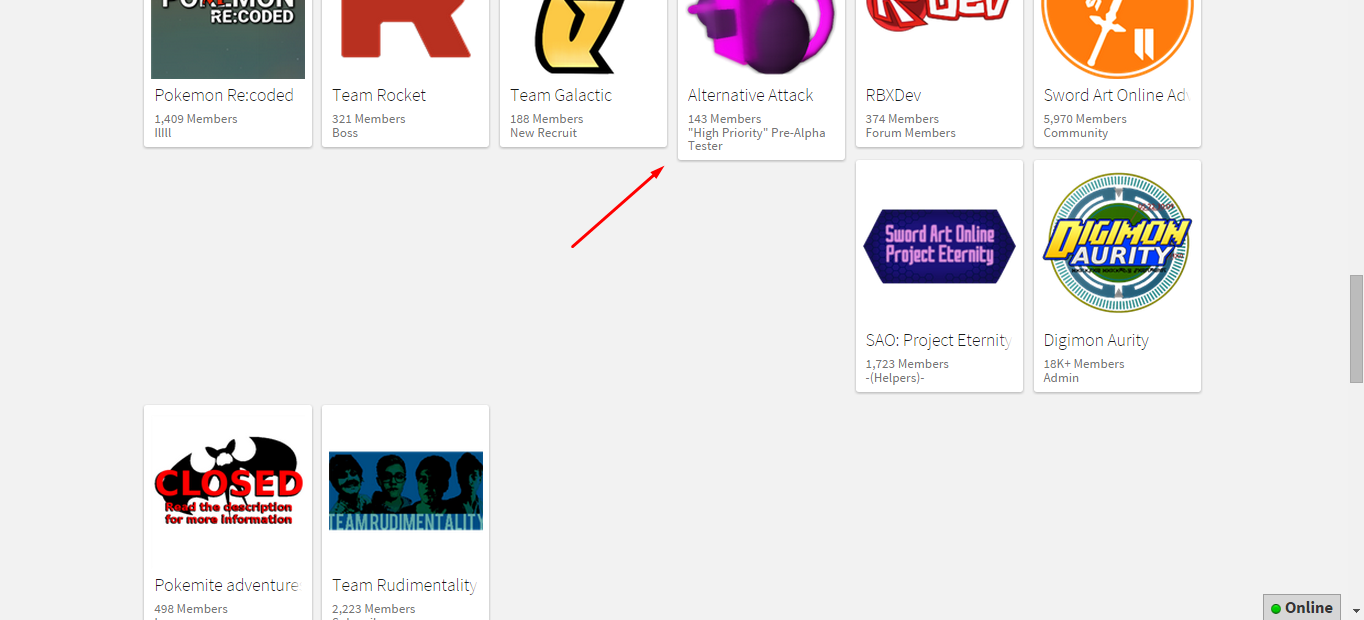
Task: Open the SAO: Project Eternity title
Action: (938, 340)
